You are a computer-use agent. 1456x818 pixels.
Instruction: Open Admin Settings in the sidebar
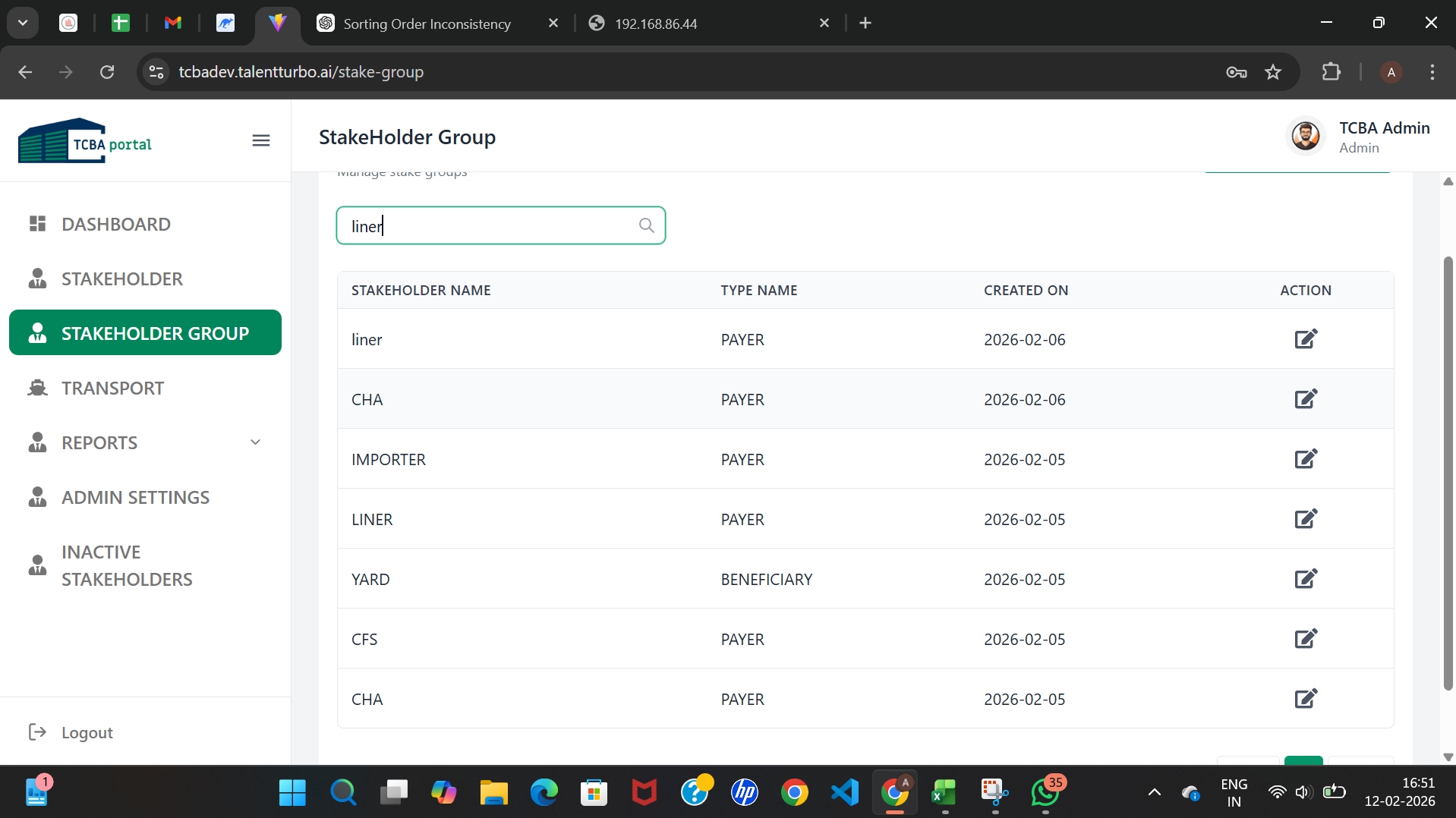(x=145, y=498)
